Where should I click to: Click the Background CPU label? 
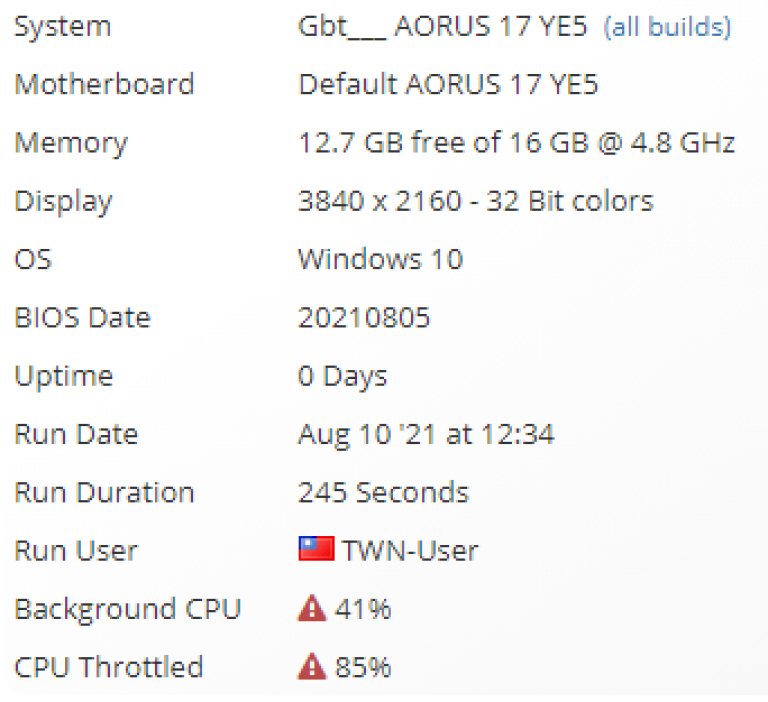coord(127,609)
